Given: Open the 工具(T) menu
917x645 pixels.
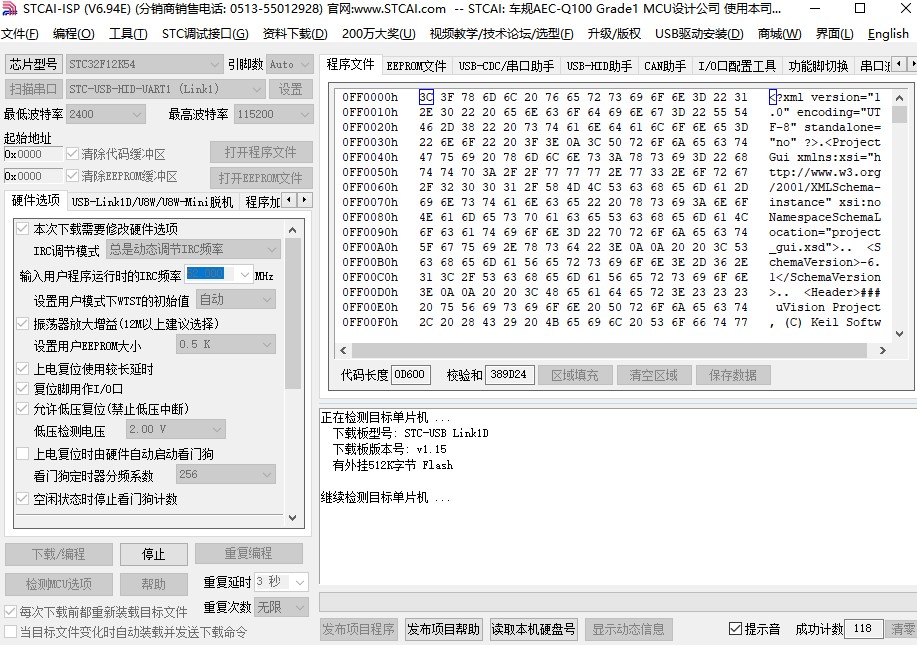Looking at the screenshot, I should click(x=128, y=34).
